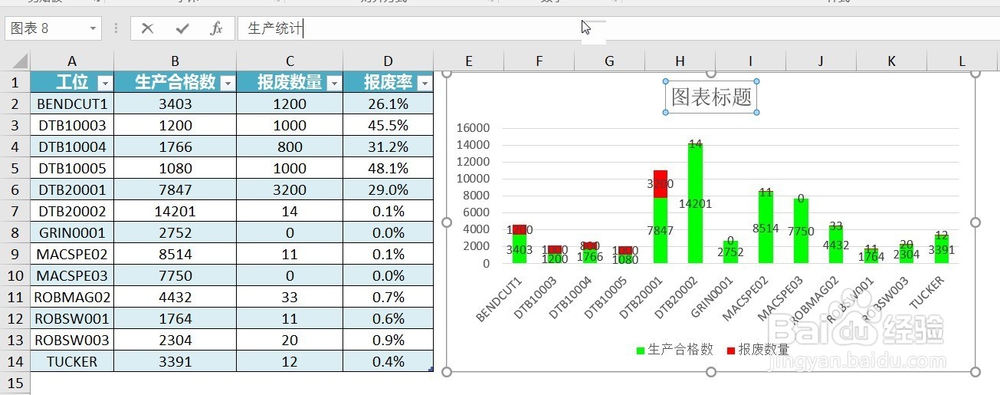This screenshot has width=1000, height=395.
Task: Click the Enter checkmark icon in formula bar
Action: pos(182,29)
